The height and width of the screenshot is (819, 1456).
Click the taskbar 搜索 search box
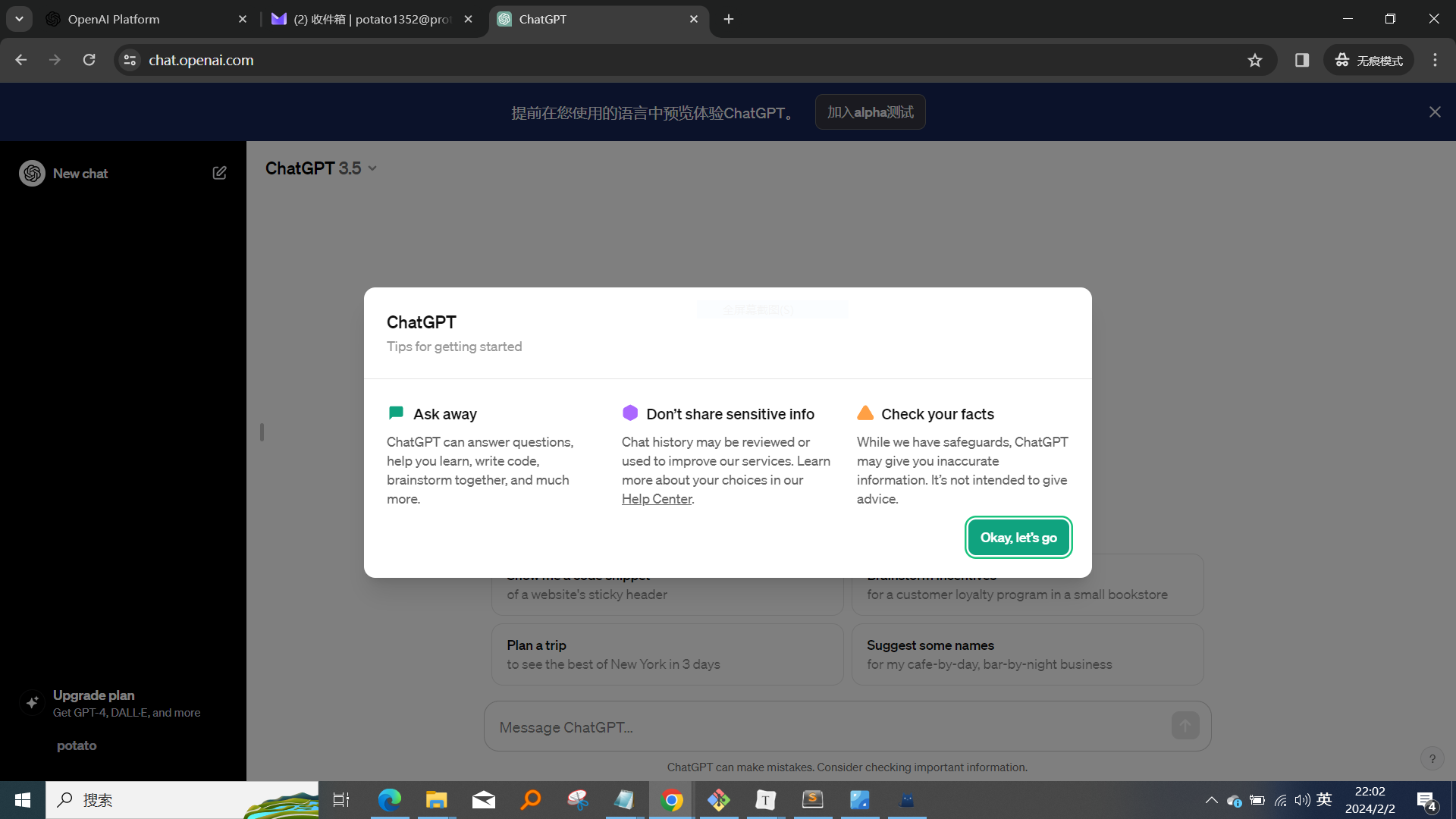(182, 800)
